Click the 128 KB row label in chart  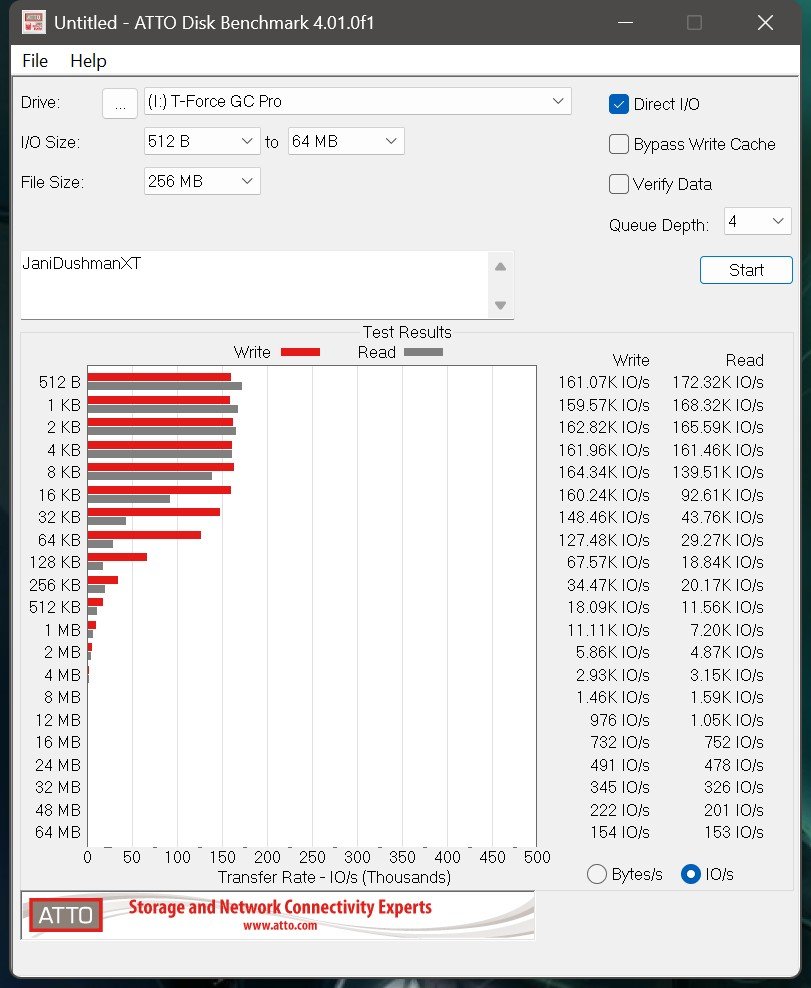(x=55, y=562)
